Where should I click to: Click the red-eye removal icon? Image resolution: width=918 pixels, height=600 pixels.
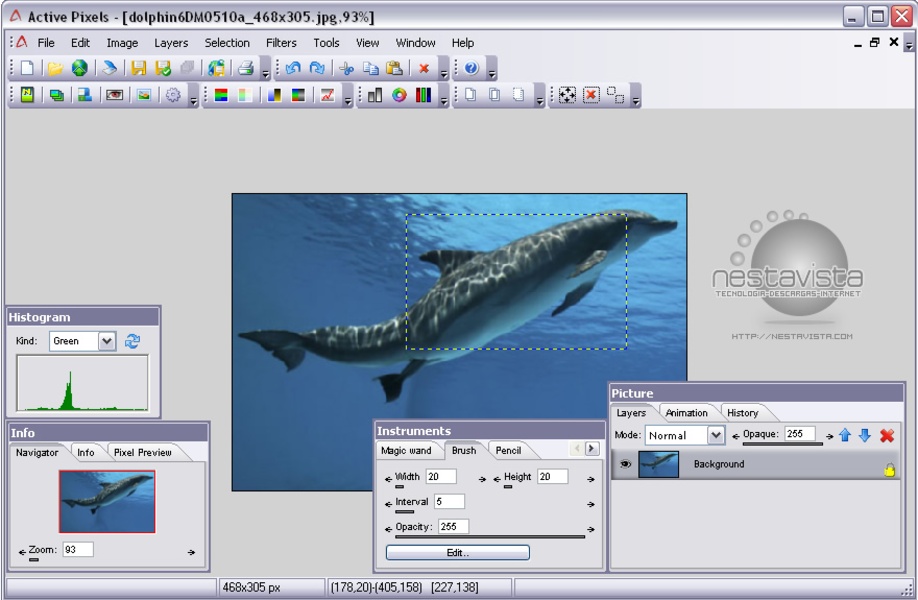115,96
